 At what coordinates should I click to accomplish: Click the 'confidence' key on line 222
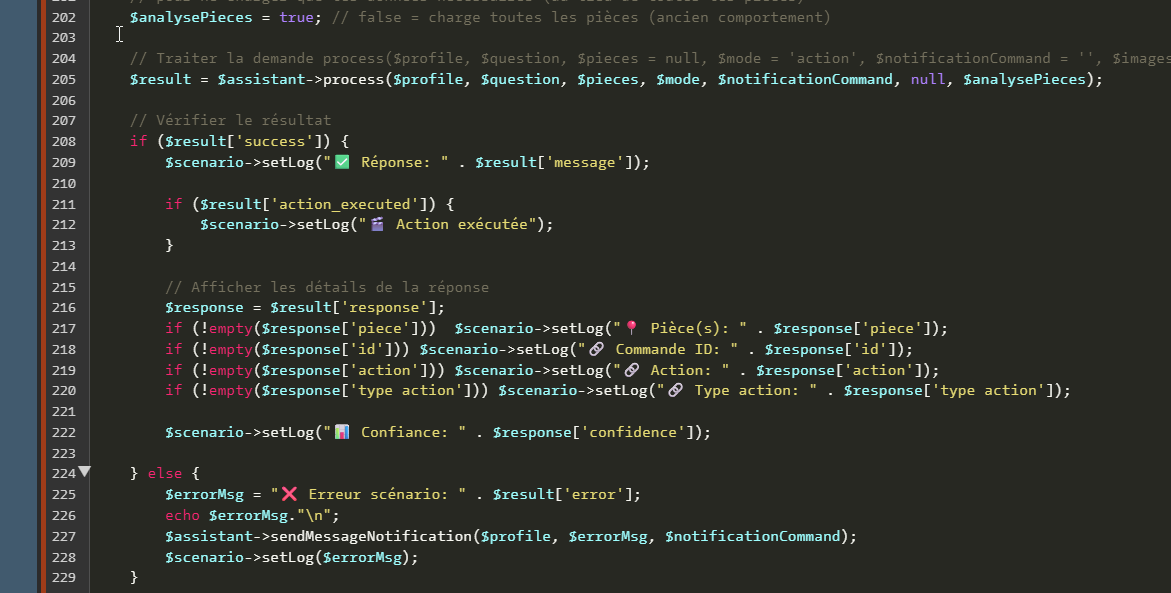(633, 432)
